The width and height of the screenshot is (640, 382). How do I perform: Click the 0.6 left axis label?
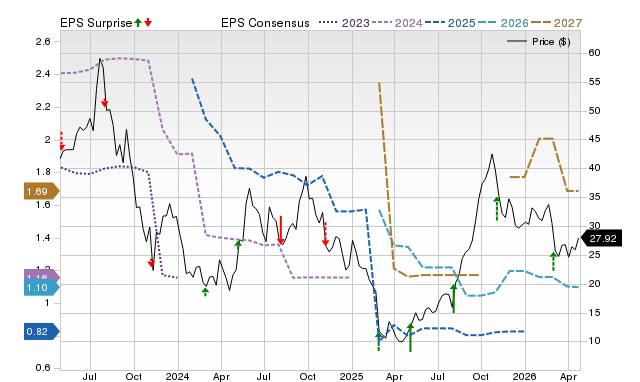click(42, 368)
